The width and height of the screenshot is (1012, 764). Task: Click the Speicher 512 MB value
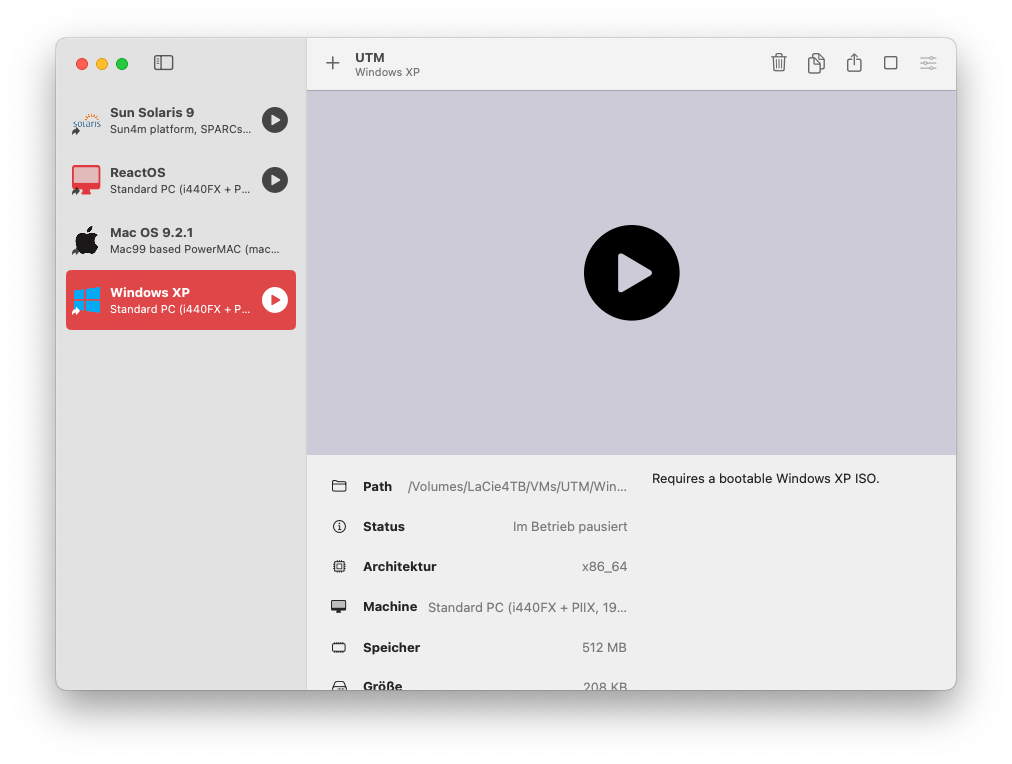point(604,648)
